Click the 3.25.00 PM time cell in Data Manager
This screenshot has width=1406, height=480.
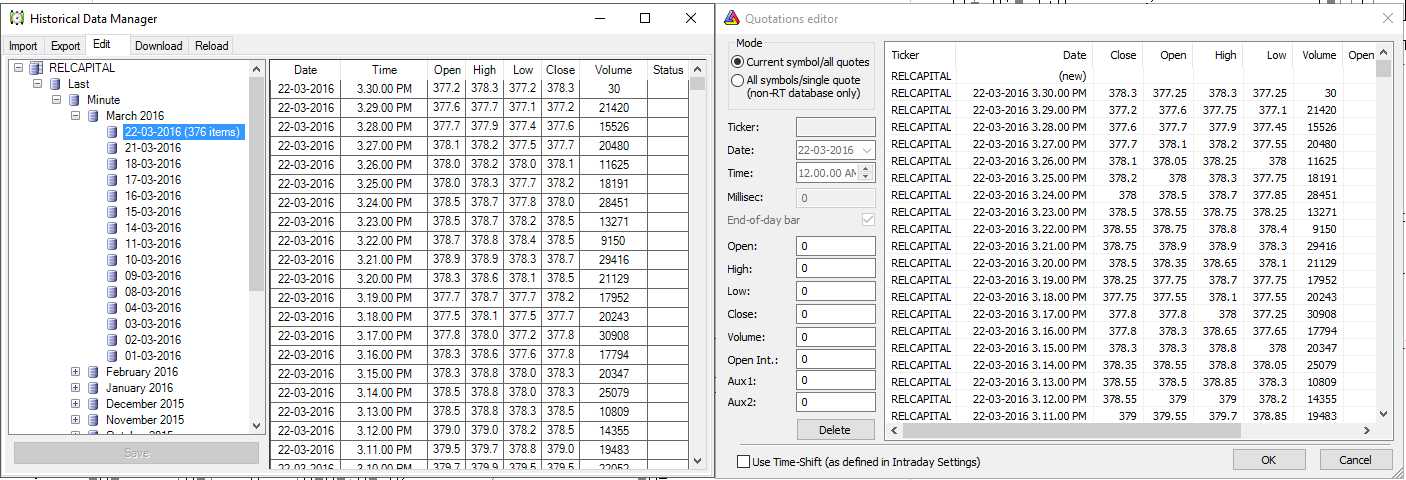[384, 183]
